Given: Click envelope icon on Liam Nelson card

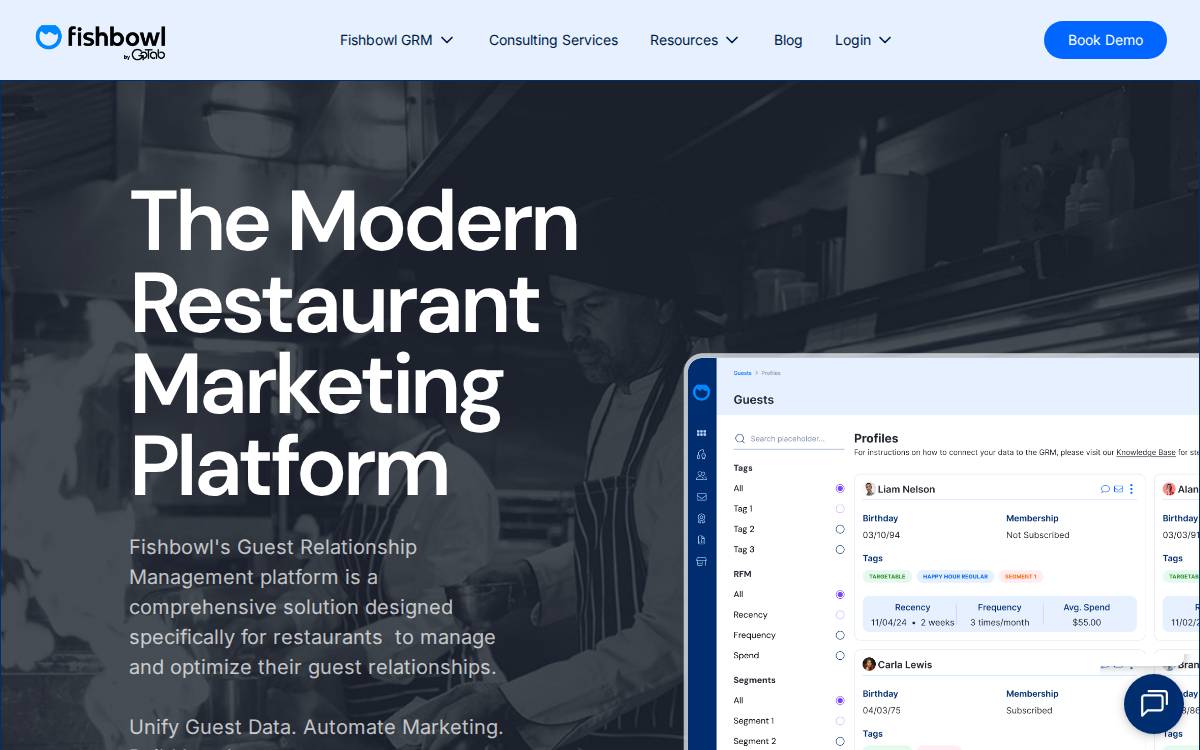Looking at the screenshot, I should click(x=1118, y=489).
